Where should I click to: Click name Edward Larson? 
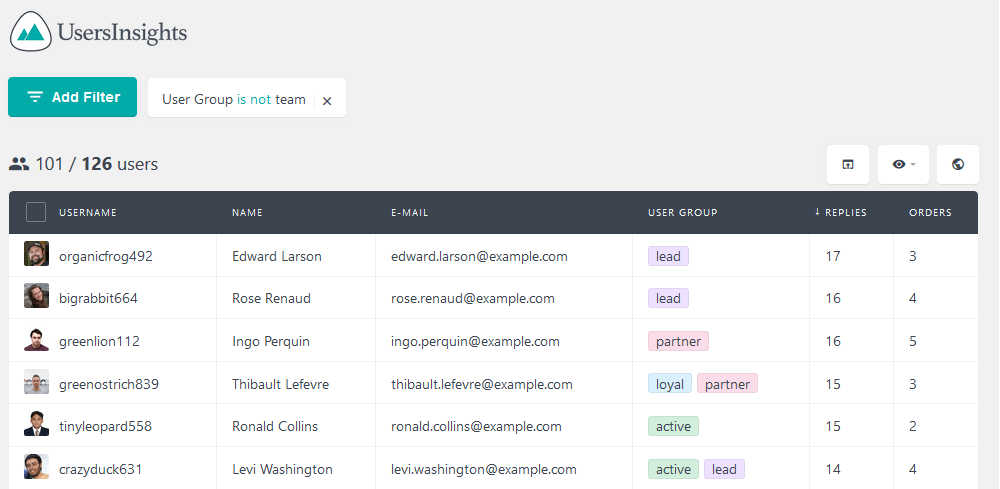click(x=277, y=256)
